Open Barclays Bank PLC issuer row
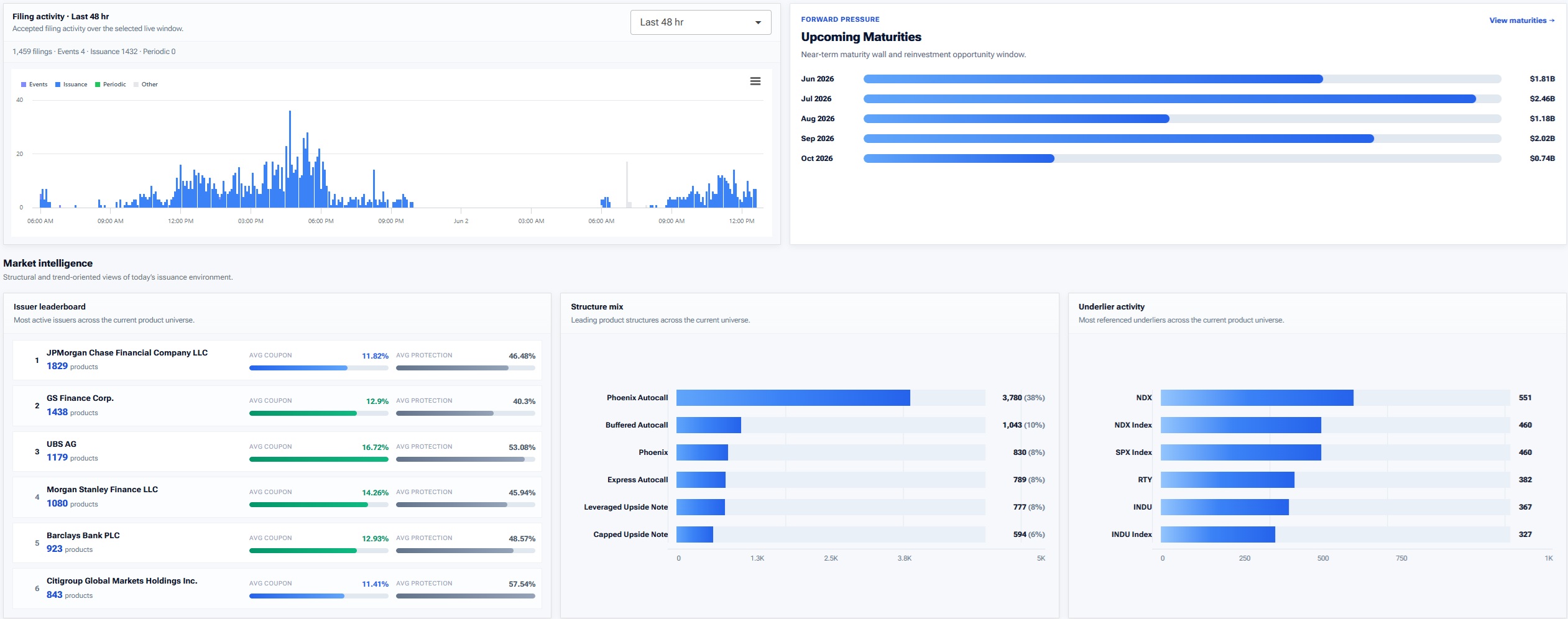 pyautogui.click(x=277, y=543)
